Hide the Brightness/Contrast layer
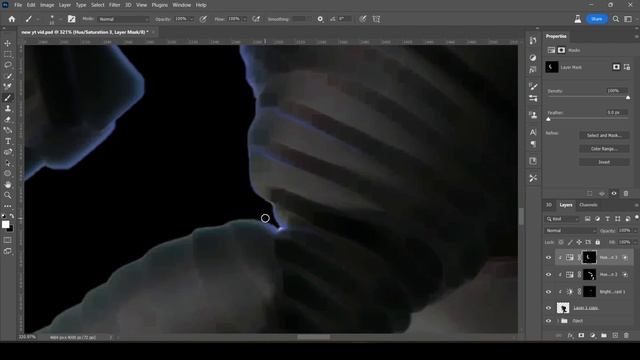The height and width of the screenshot is (360, 640). coord(549,292)
